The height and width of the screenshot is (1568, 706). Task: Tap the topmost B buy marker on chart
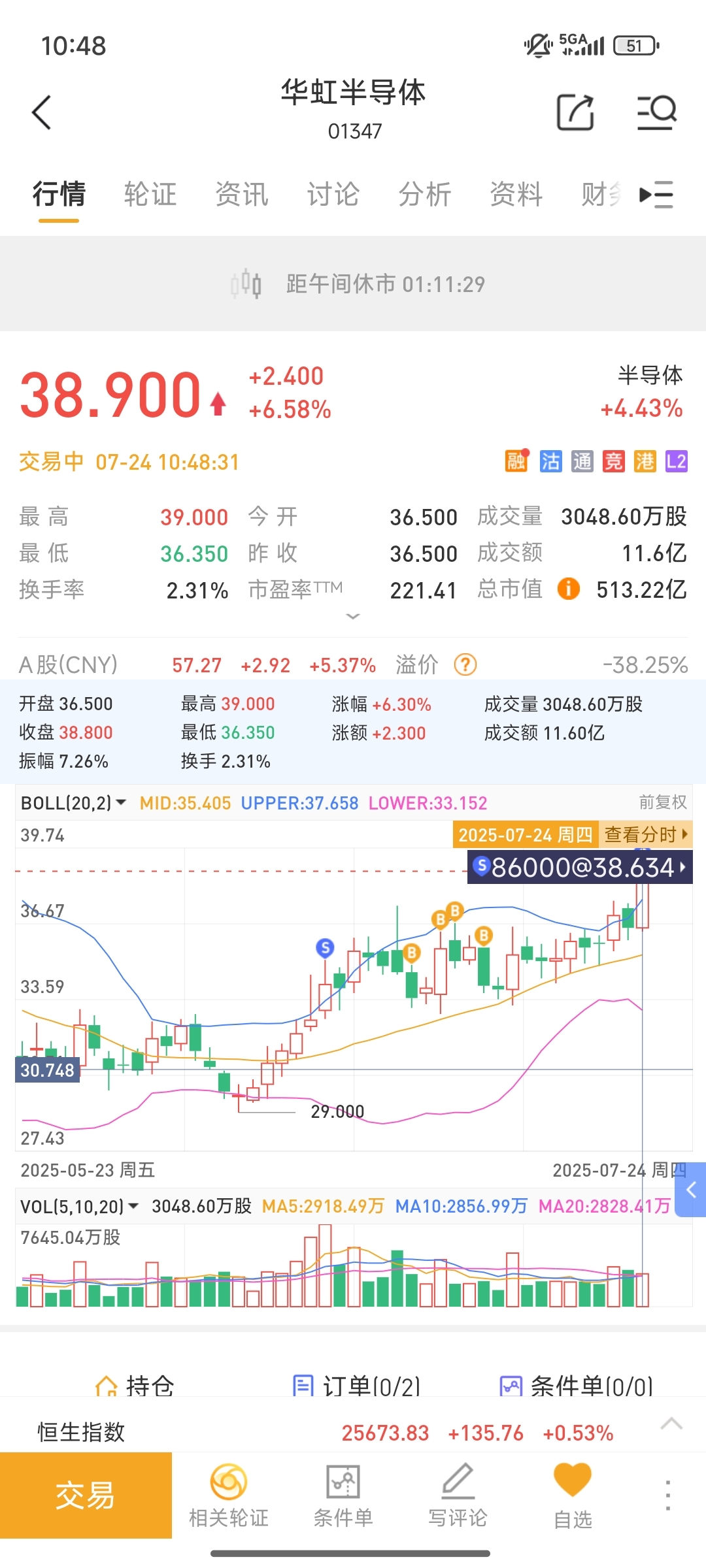tap(455, 910)
